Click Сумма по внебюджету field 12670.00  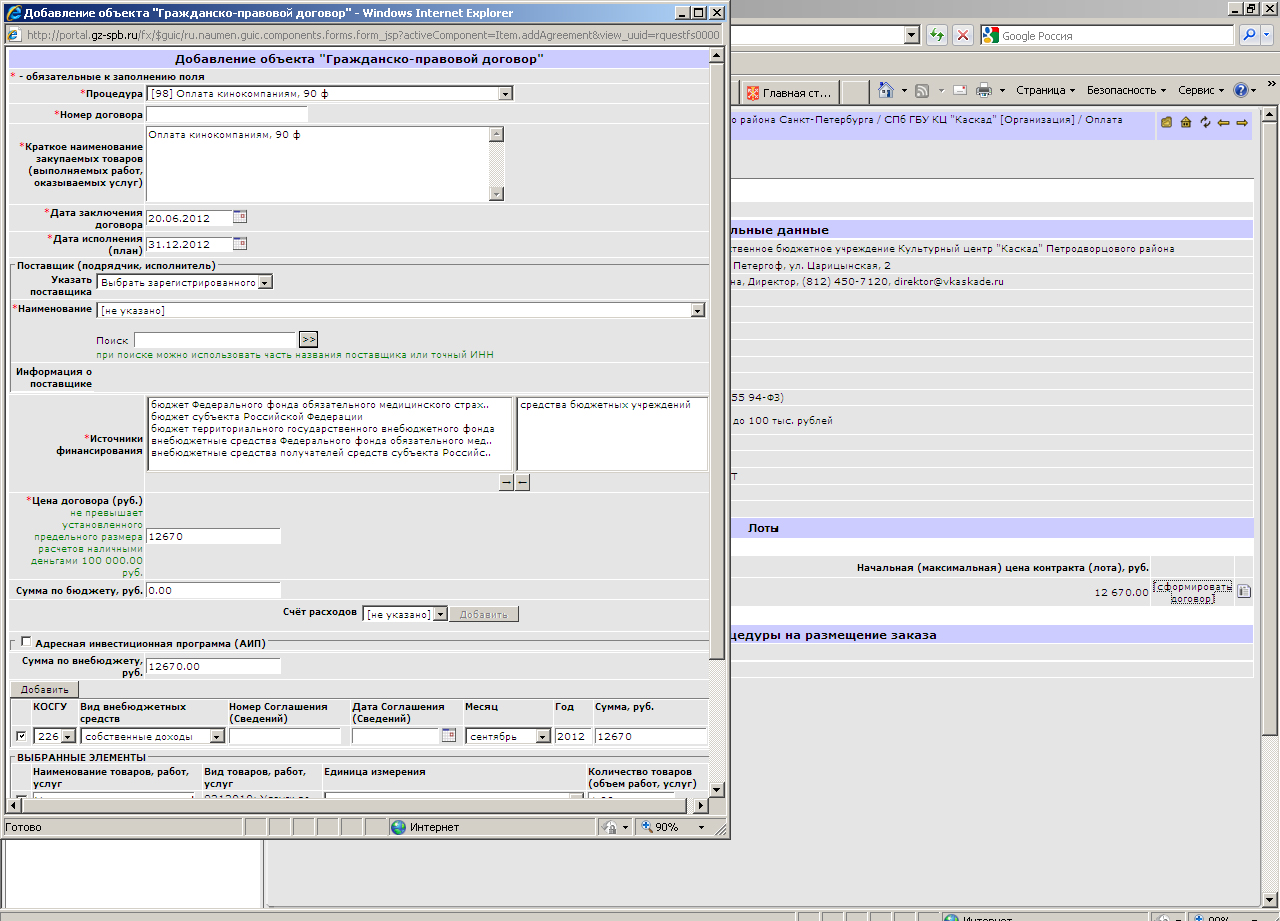[213, 666]
